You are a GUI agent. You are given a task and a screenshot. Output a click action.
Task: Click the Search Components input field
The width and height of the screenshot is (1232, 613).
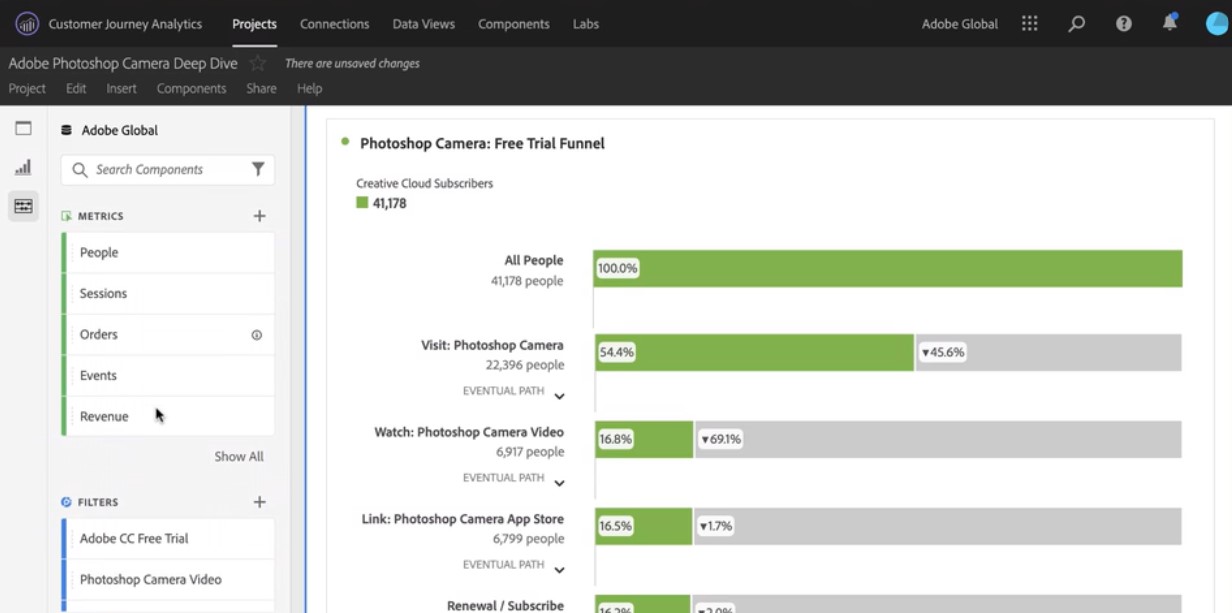coord(168,170)
